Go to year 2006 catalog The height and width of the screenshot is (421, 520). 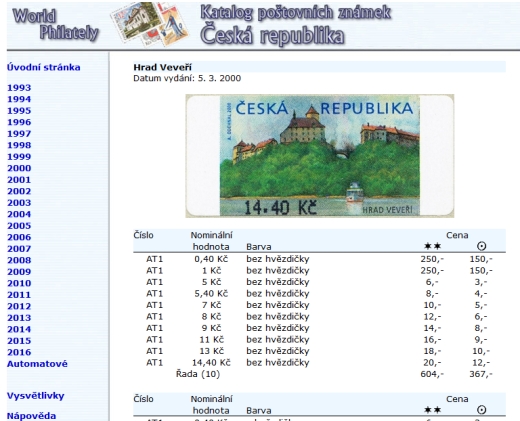tap(19, 237)
